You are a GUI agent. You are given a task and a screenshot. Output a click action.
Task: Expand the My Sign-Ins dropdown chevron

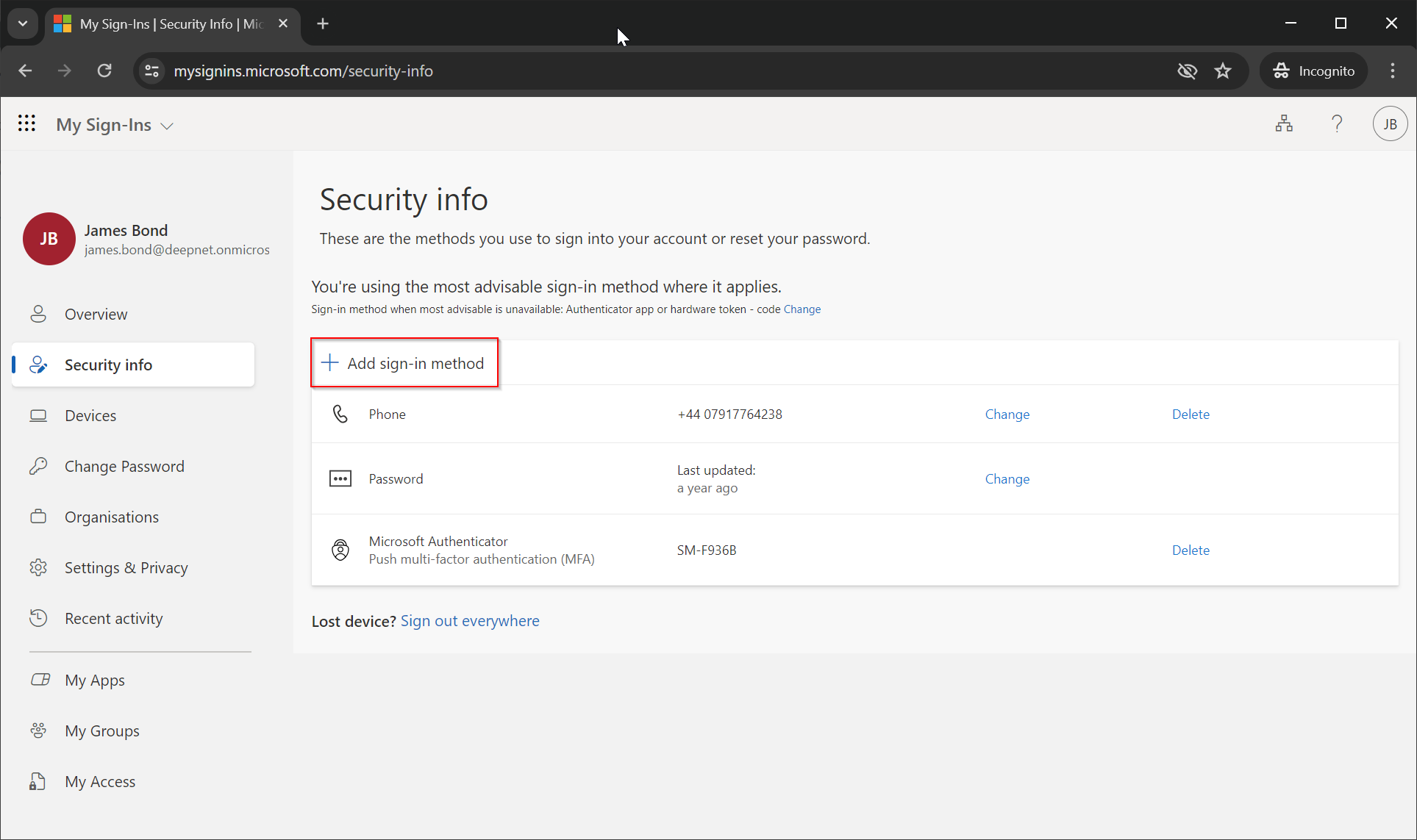click(167, 126)
